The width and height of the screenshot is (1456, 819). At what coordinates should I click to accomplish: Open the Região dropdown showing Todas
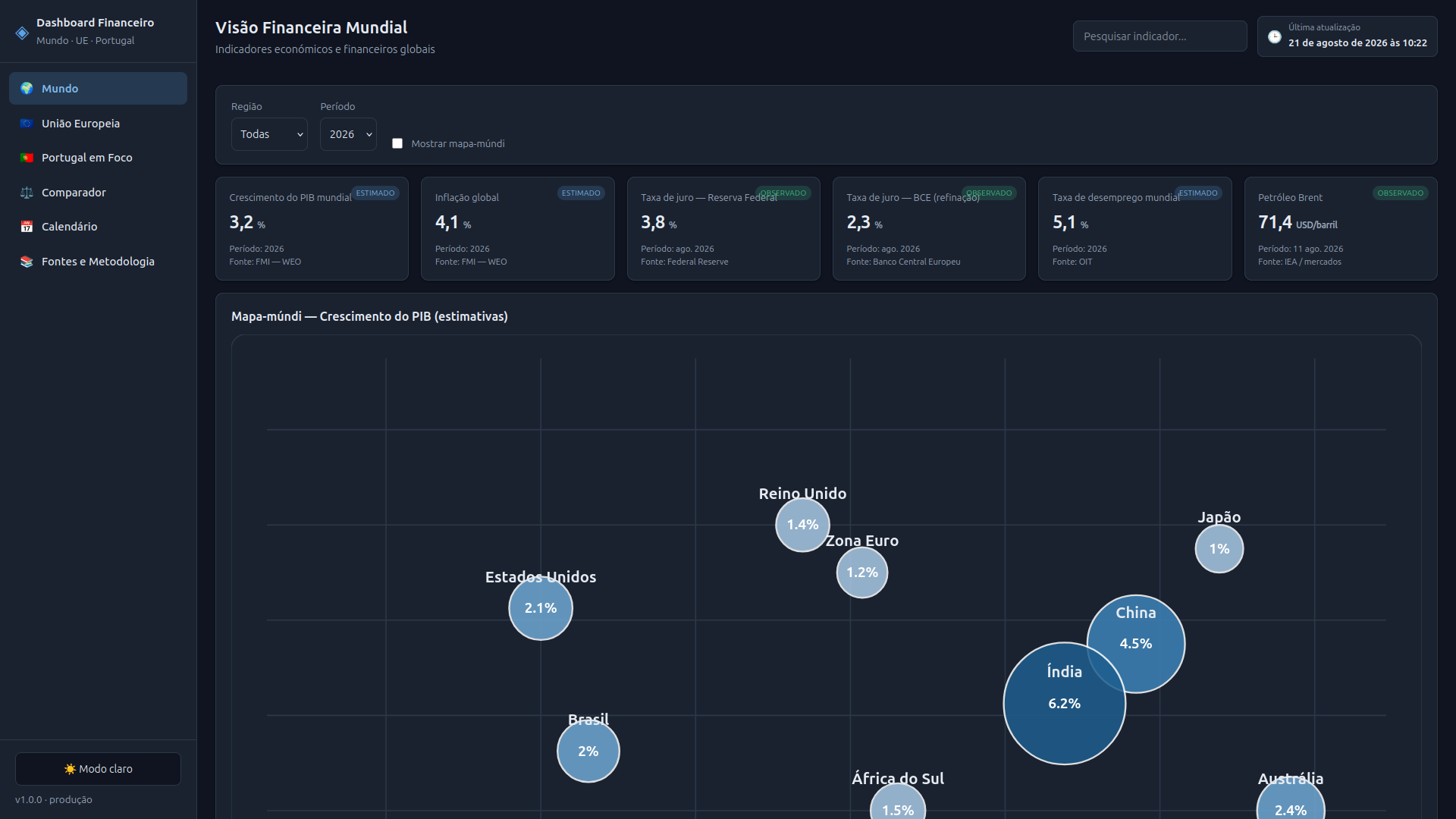[x=269, y=134]
